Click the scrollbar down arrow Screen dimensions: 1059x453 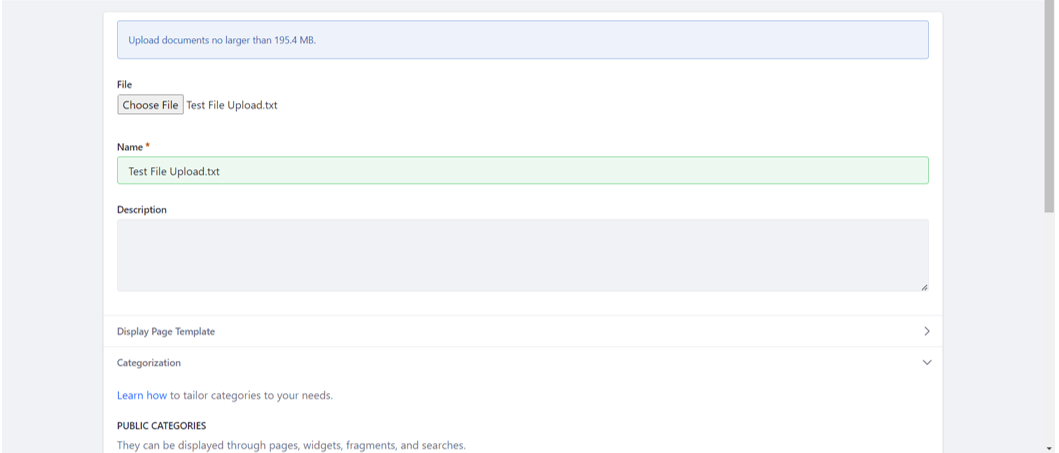point(1049,448)
